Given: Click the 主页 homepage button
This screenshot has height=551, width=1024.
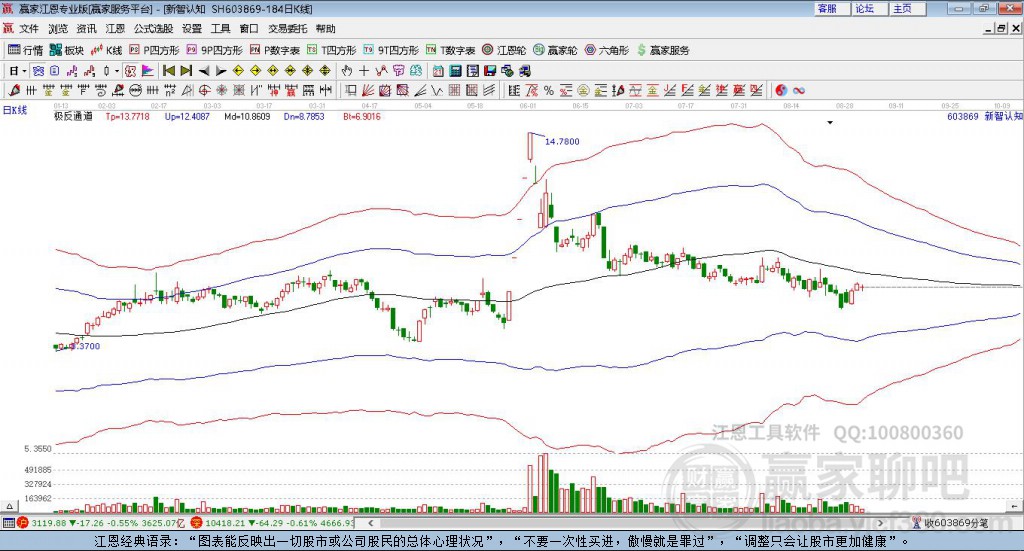Looking at the screenshot, I should click(x=908, y=8).
